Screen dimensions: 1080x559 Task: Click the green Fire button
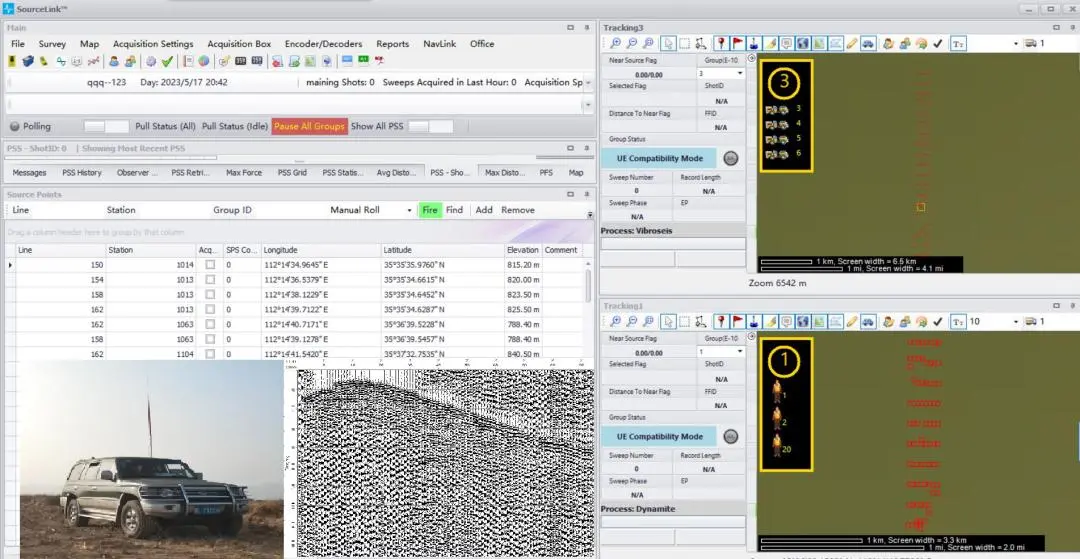tap(430, 211)
